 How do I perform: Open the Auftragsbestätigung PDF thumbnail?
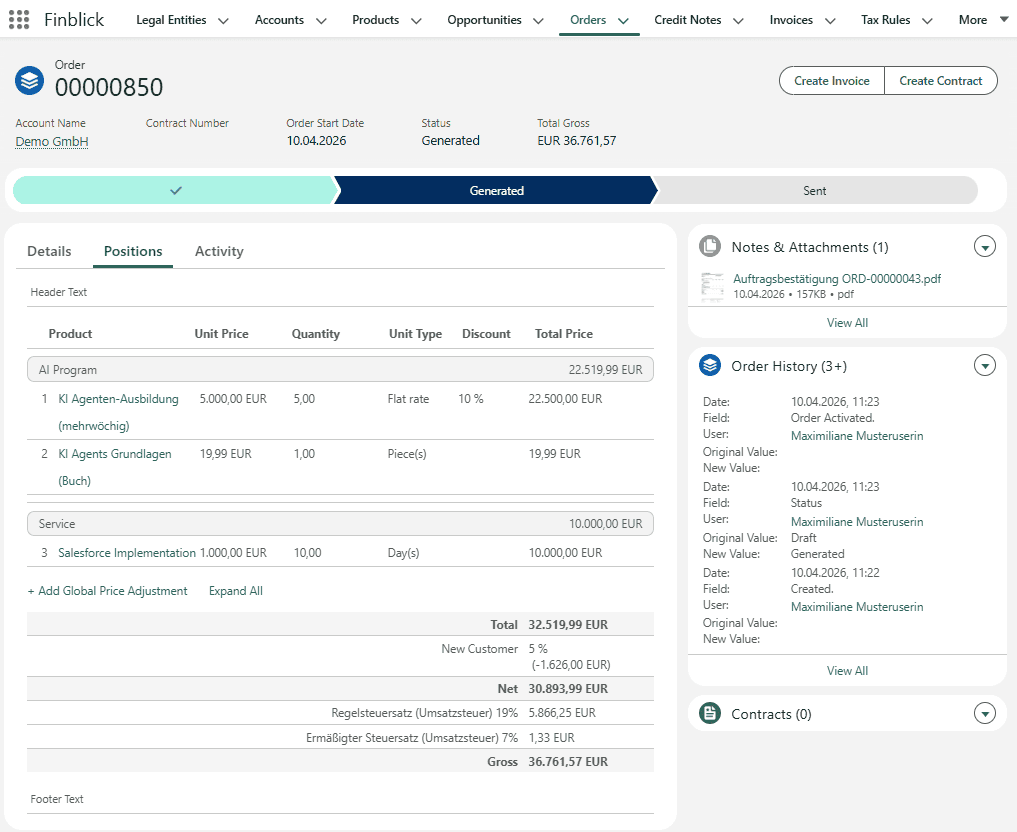[x=712, y=286]
